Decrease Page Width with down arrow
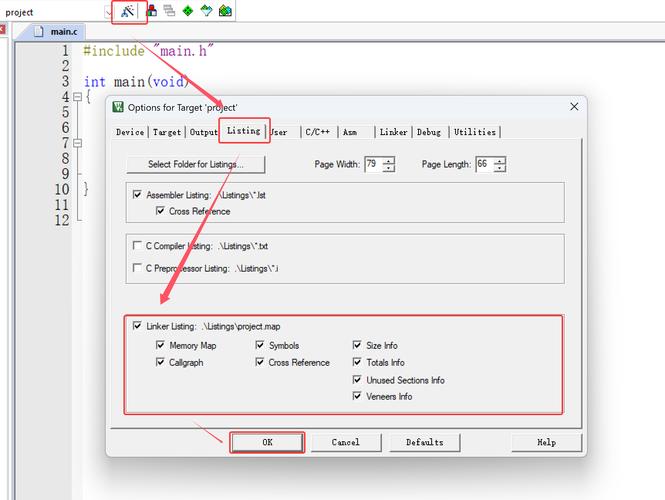This screenshot has height=500, width=665. coord(388,168)
